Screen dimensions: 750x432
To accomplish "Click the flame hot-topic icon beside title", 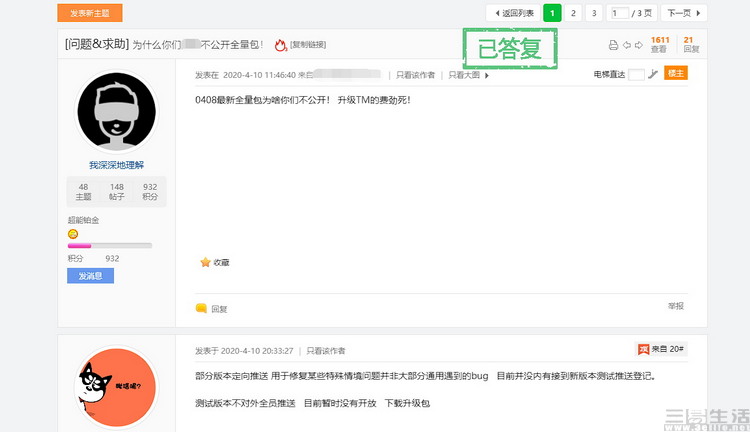I will 280,45.
